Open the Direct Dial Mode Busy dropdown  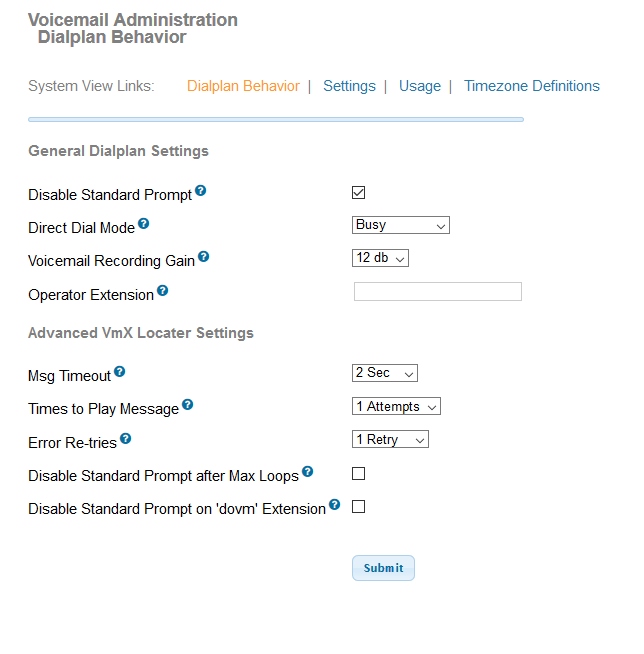point(401,225)
